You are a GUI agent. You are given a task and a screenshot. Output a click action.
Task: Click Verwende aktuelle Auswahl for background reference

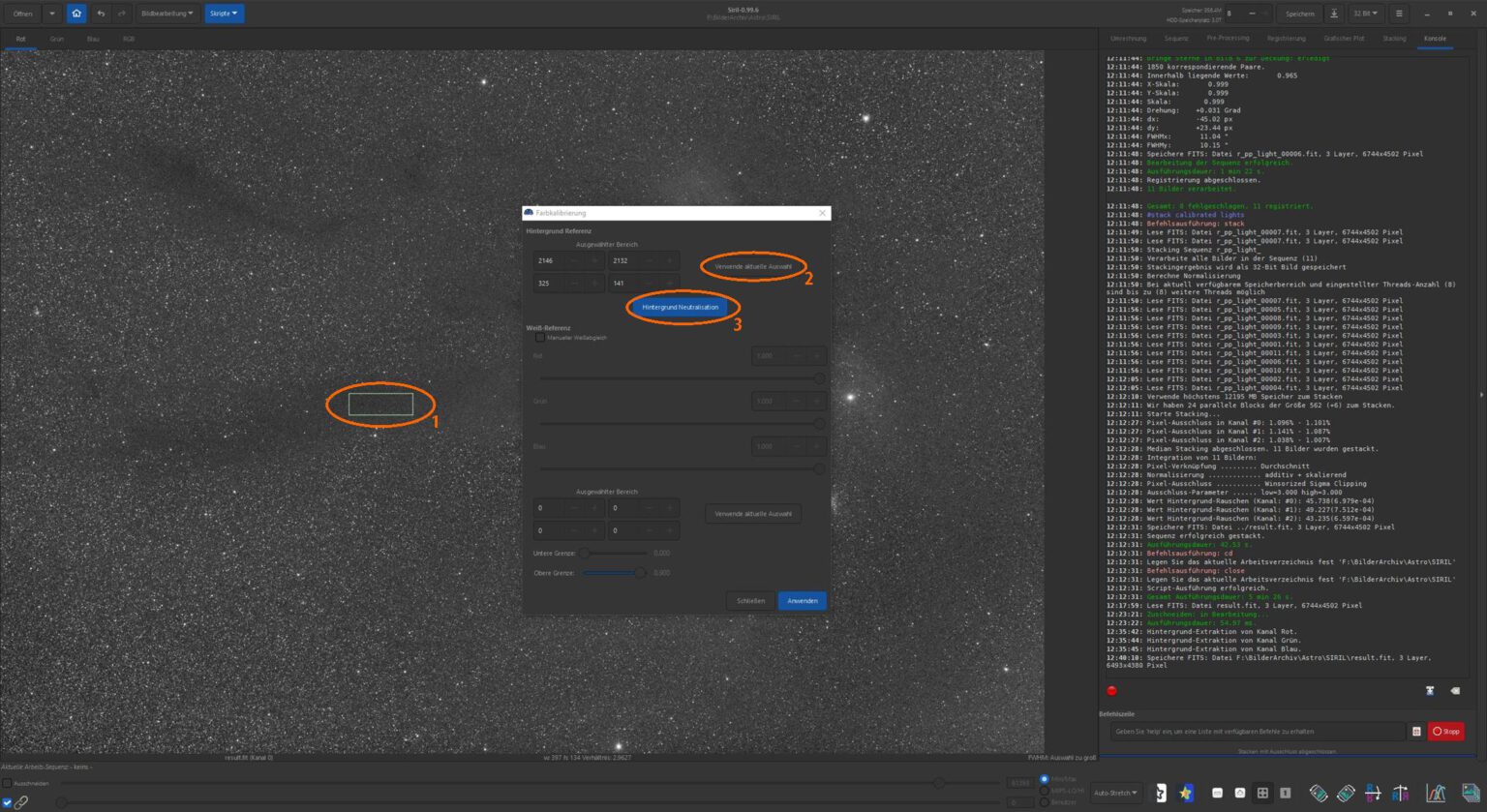pos(752,266)
